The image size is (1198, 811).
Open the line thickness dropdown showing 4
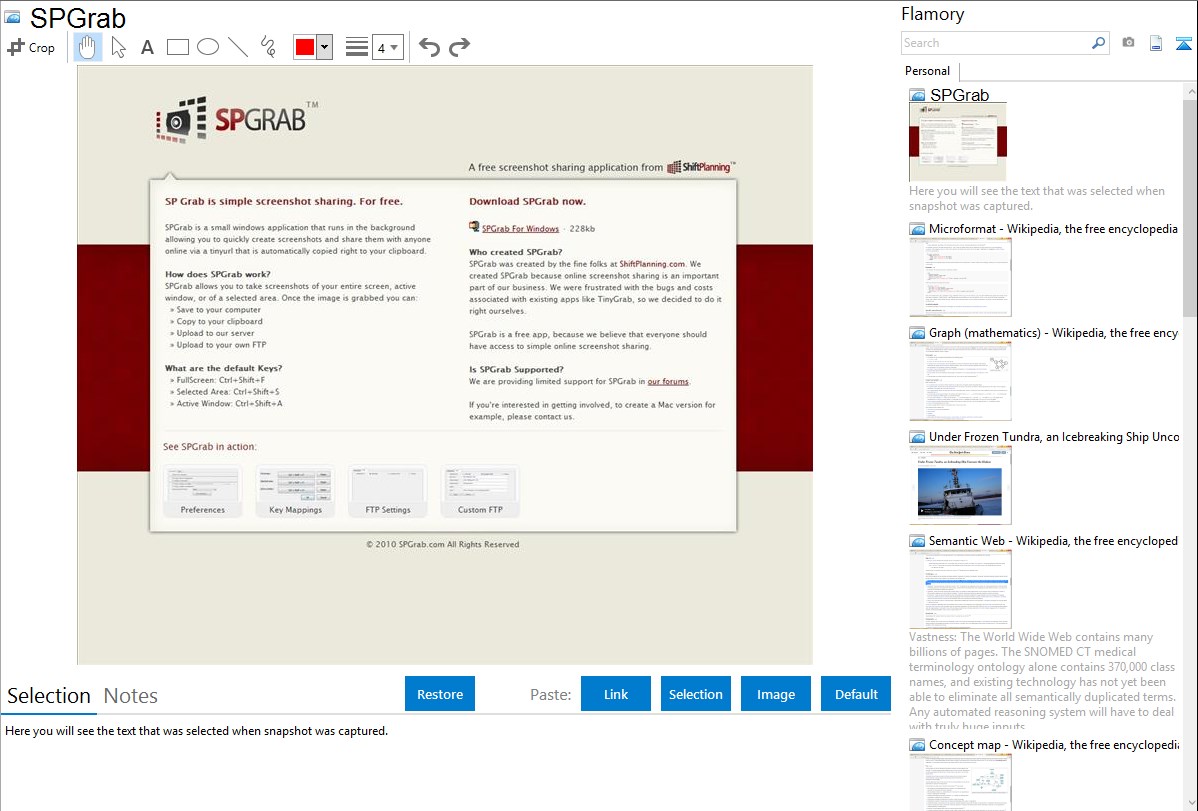tap(388, 47)
